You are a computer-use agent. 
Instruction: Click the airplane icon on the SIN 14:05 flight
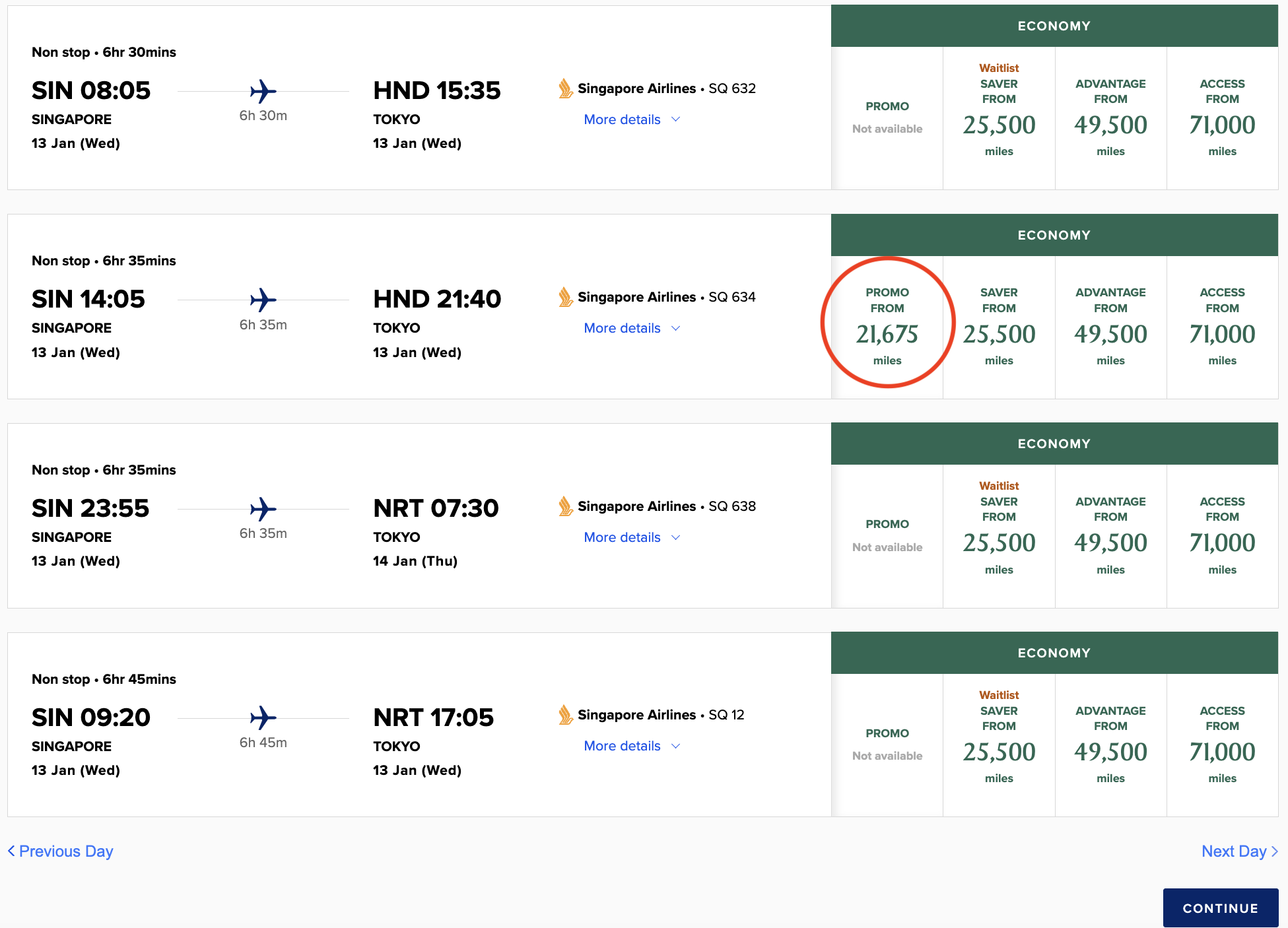click(x=263, y=300)
